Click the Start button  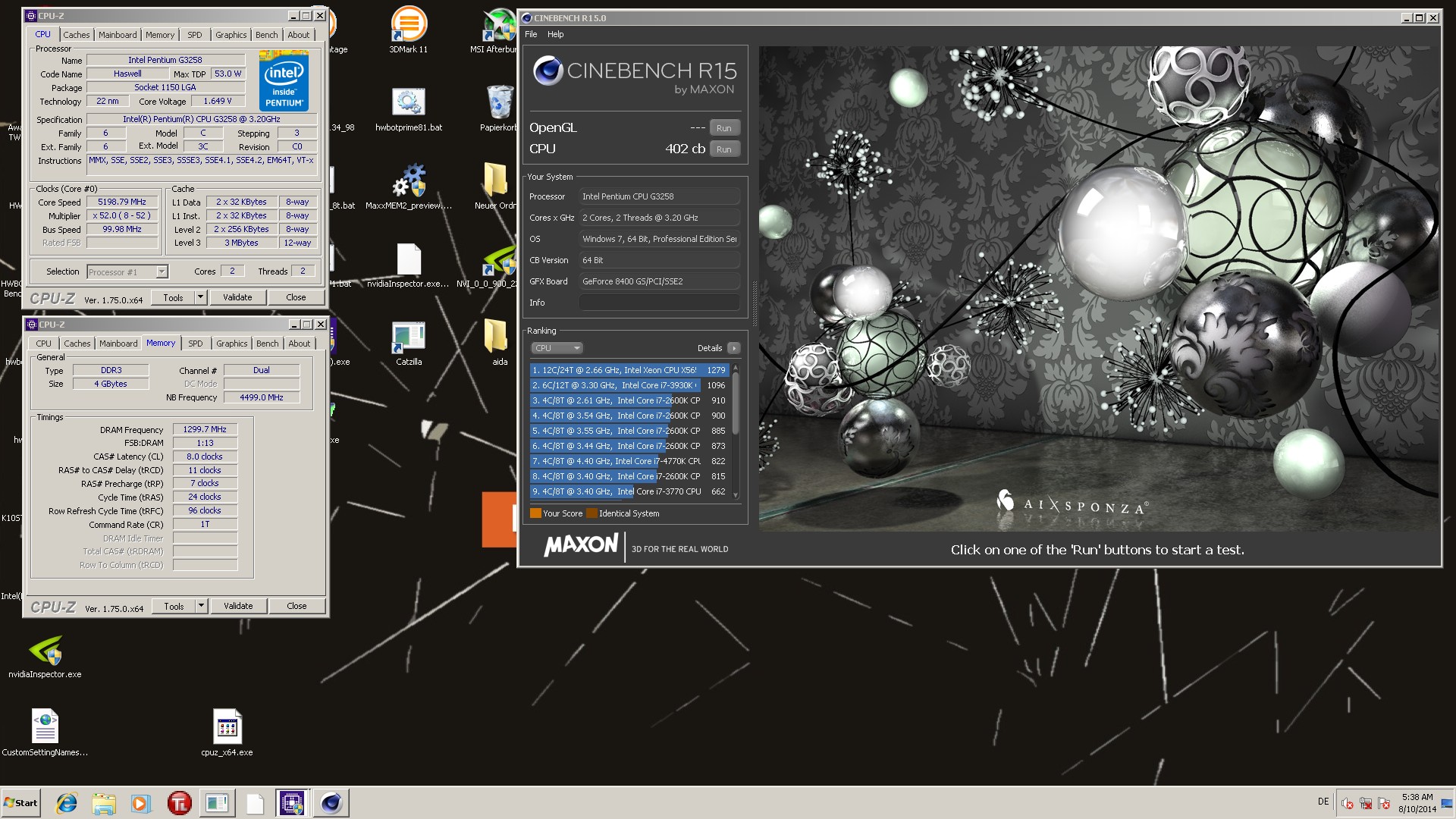pos(20,803)
